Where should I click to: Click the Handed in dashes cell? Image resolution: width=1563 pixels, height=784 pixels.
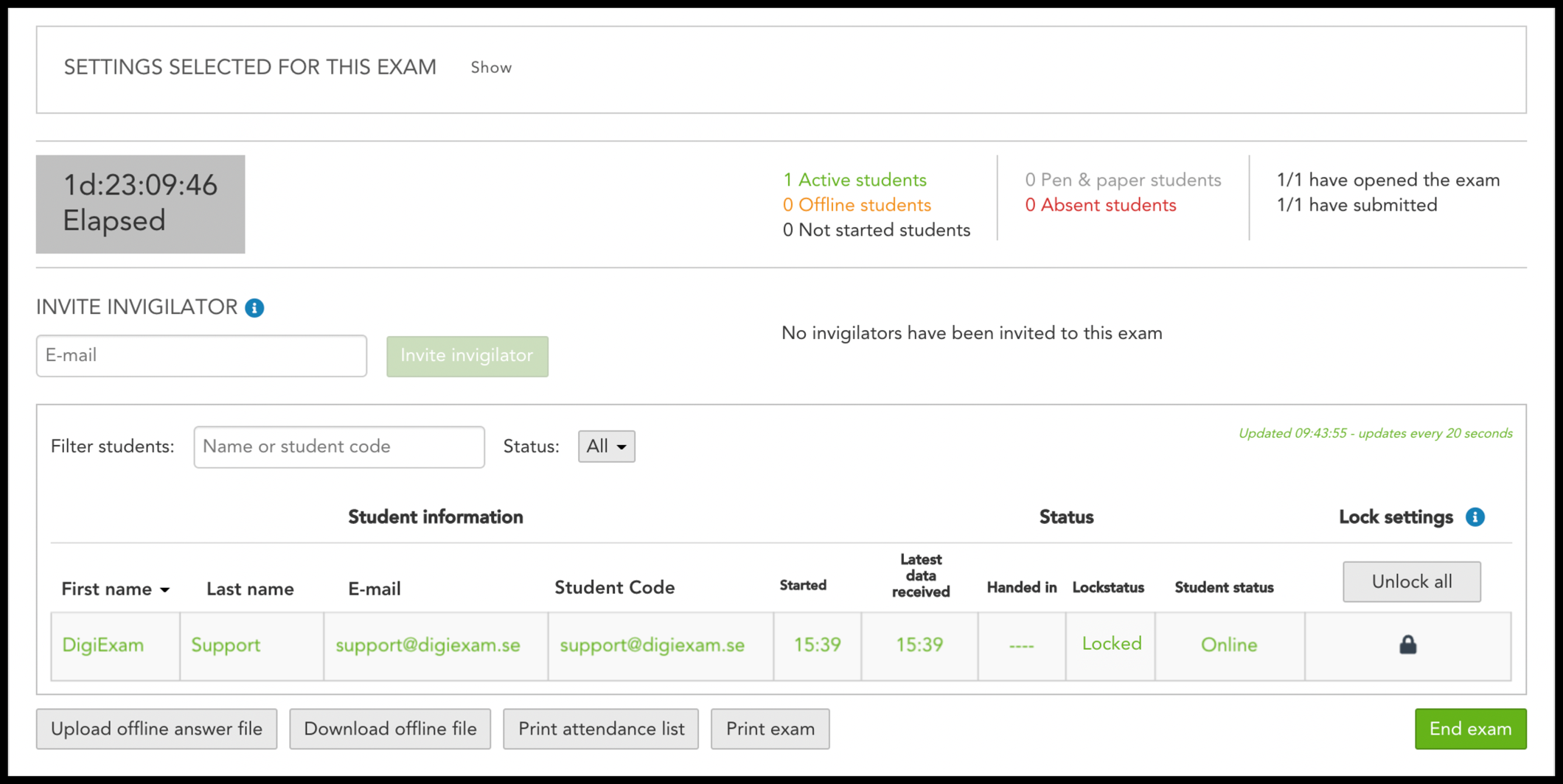(1021, 646)
